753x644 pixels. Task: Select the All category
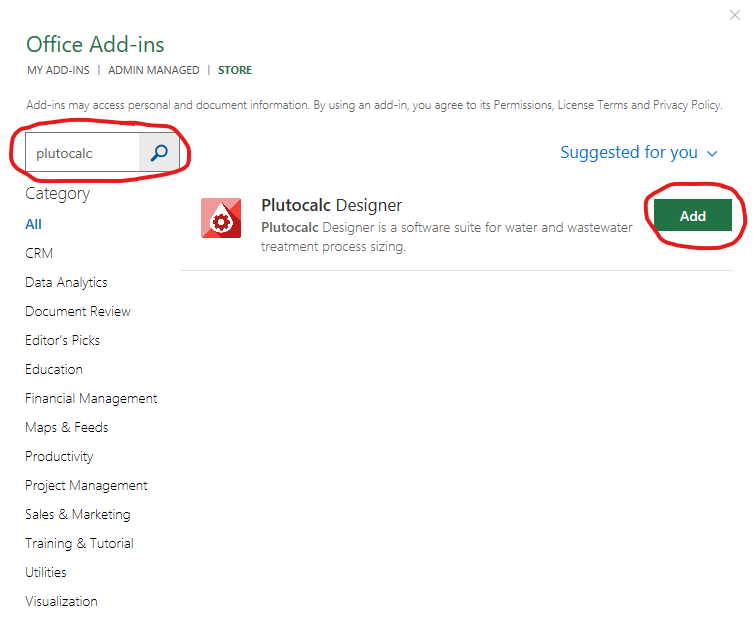click(x=34, y=224)
